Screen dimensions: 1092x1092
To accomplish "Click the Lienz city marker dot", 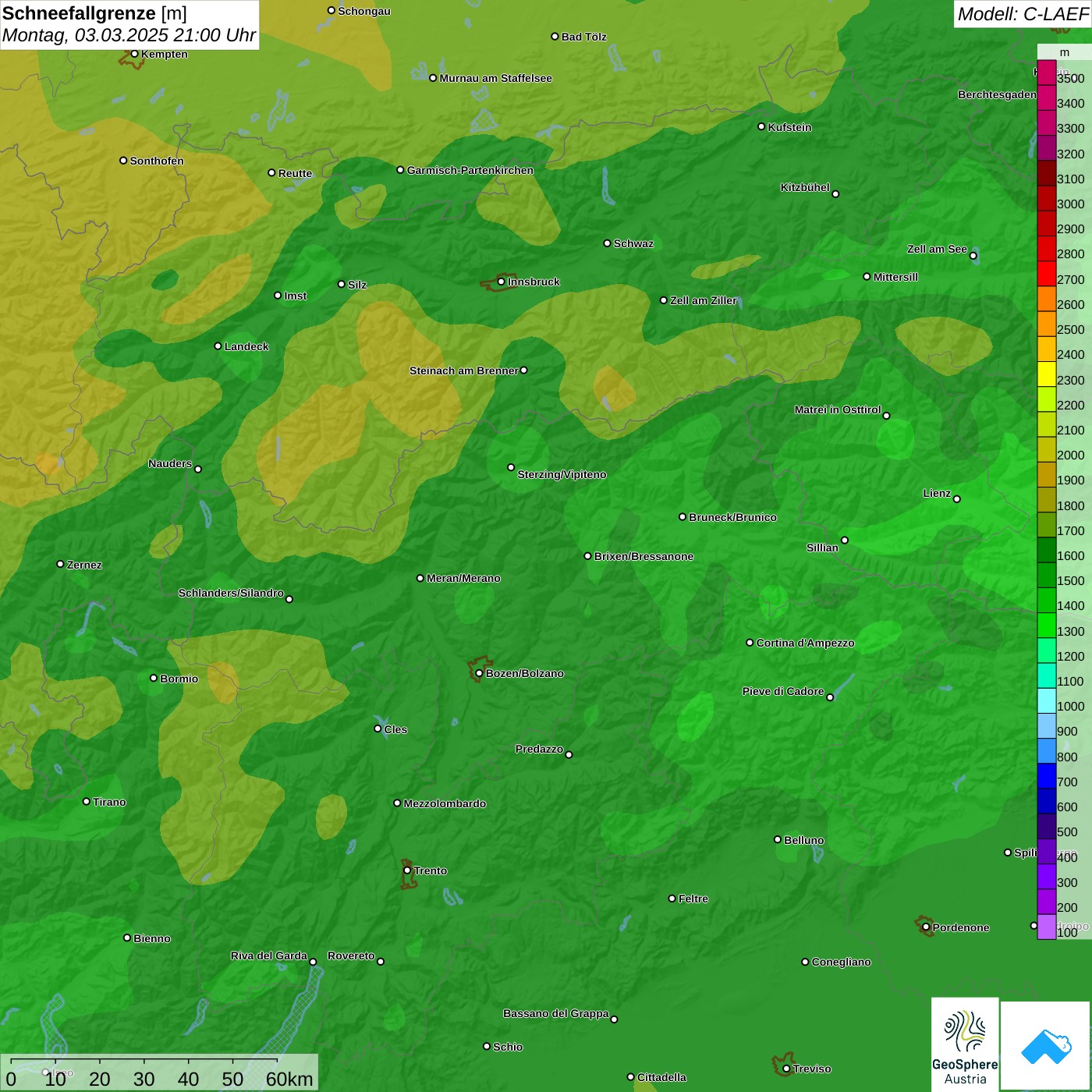I will 957,499.
